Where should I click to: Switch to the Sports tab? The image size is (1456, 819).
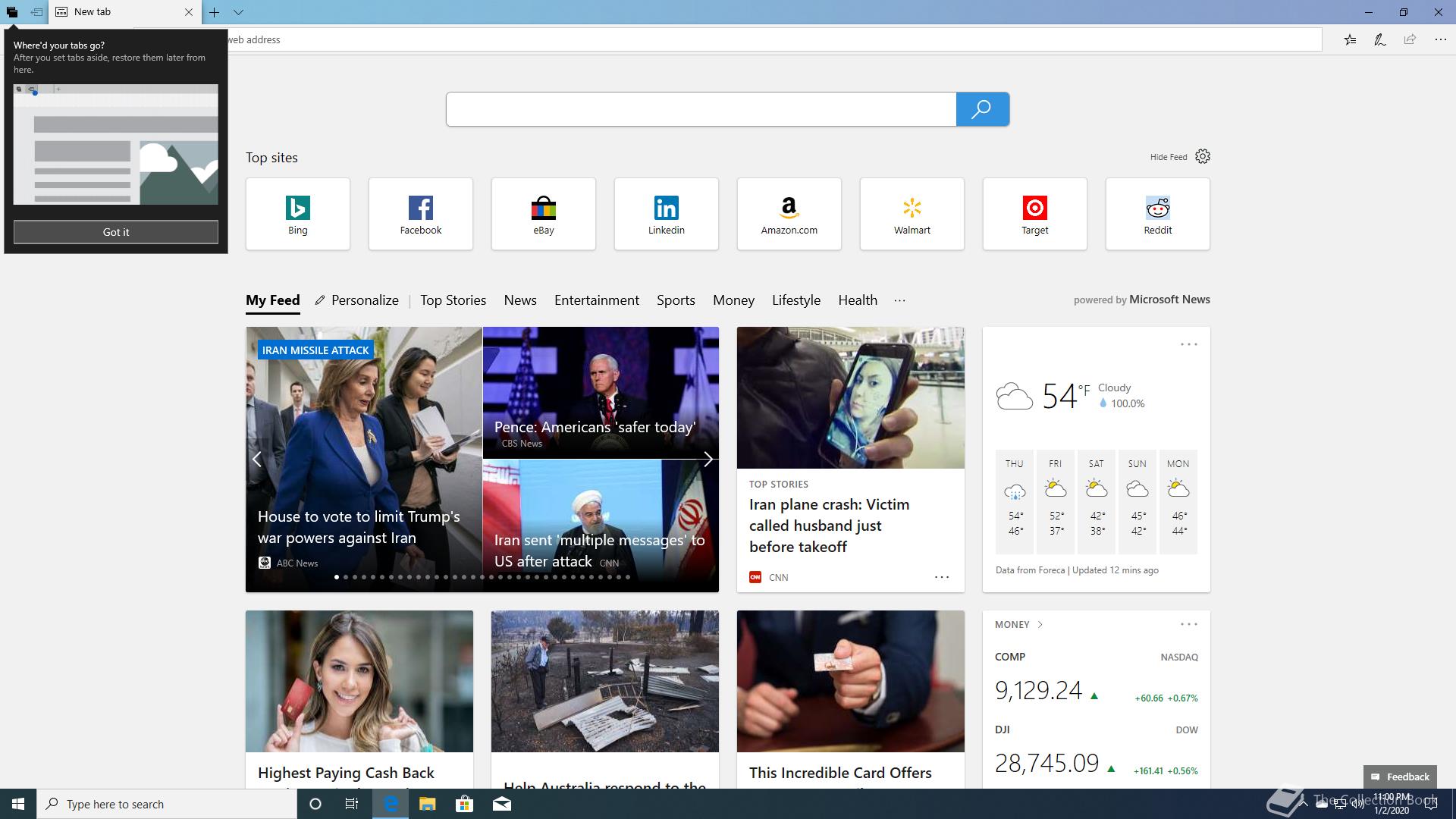pyautogui.click(x=676, y=300)
